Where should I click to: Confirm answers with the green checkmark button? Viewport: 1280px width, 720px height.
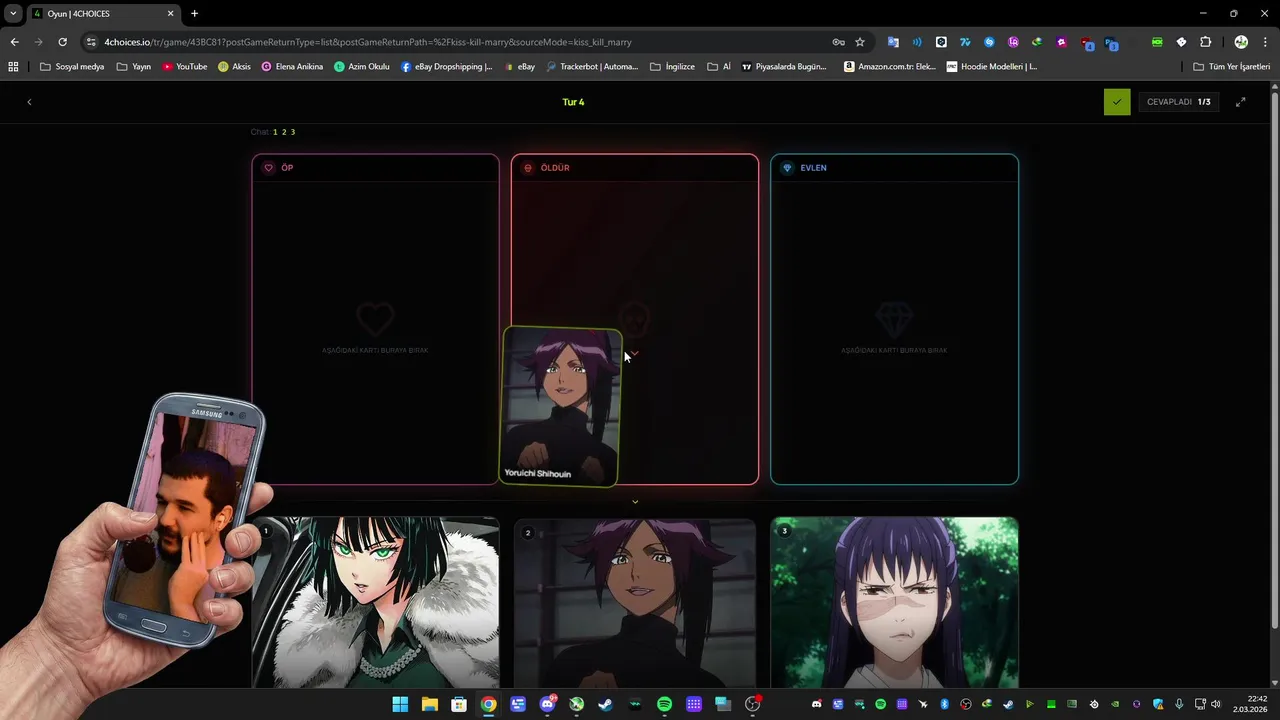click(x=1117, y=102)
